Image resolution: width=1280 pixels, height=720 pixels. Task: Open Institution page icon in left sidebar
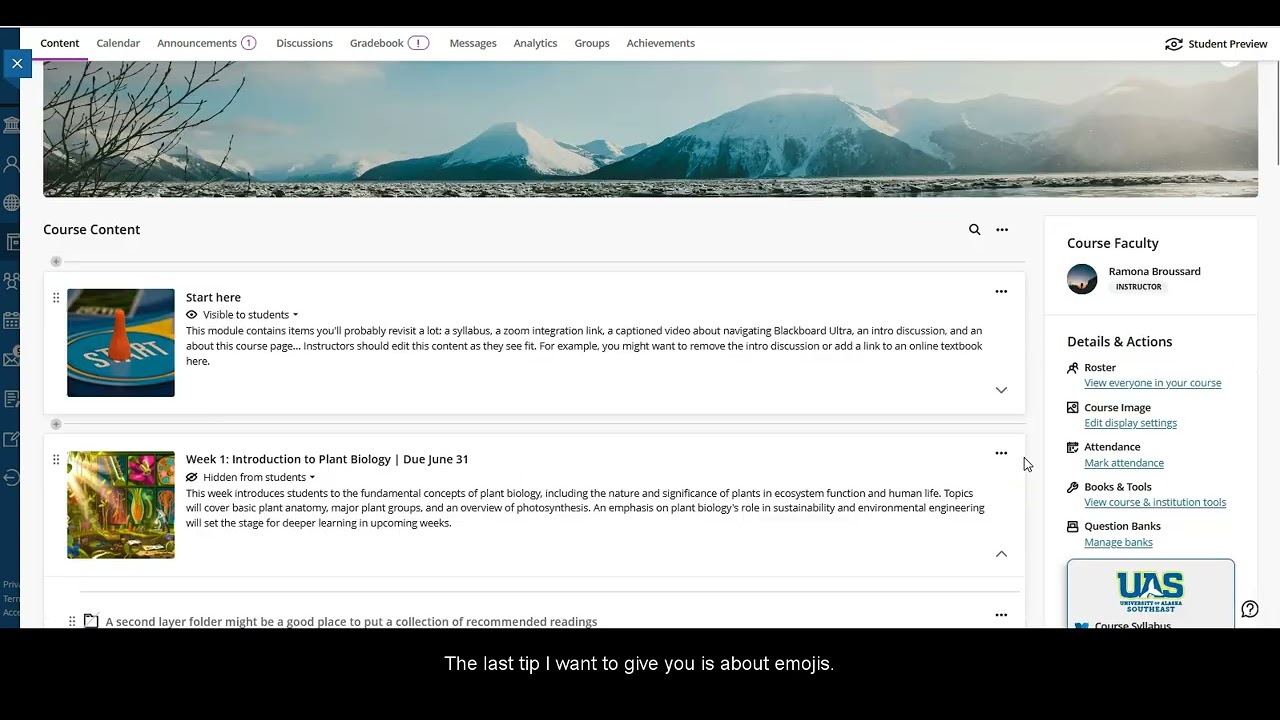(x=11, y=125)
